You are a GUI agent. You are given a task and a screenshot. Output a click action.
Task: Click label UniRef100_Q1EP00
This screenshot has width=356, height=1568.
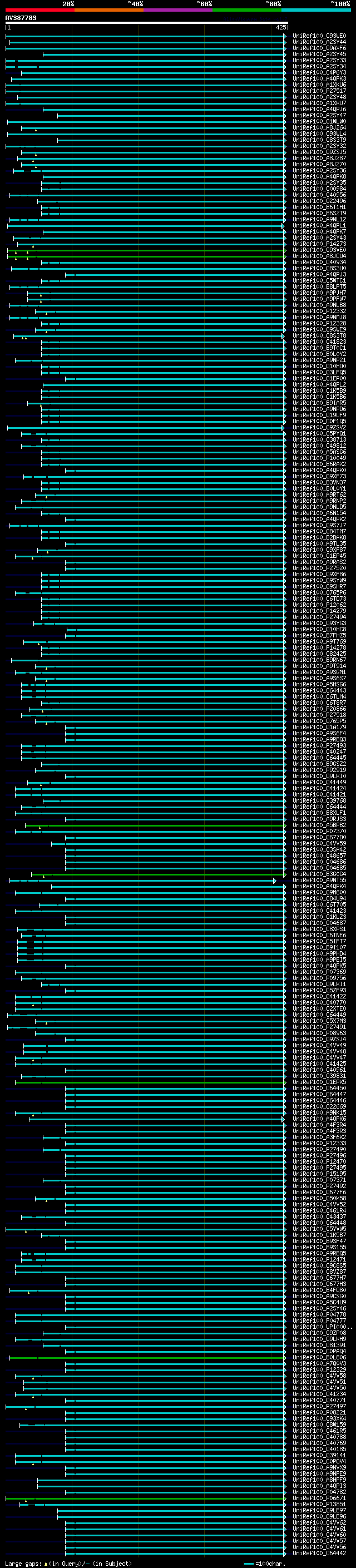[319, 379]
